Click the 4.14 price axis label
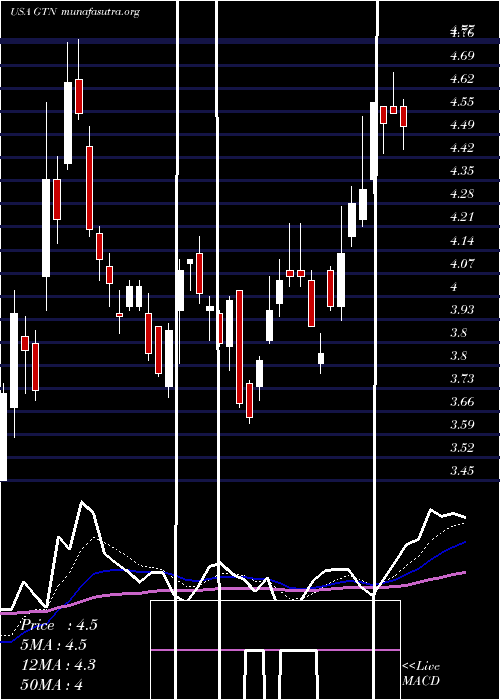Image resolution: width=500 pixels, height=700 pixels. click(462, 241)
